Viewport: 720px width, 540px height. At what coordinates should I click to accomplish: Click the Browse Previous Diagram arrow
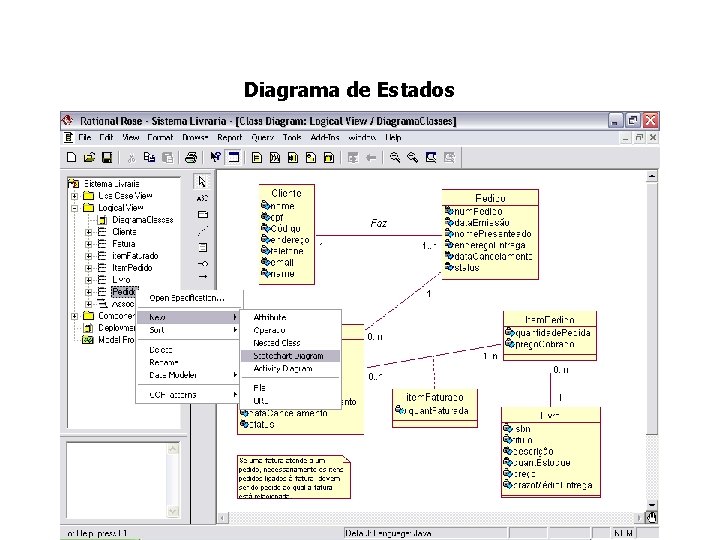coord(371,158)
